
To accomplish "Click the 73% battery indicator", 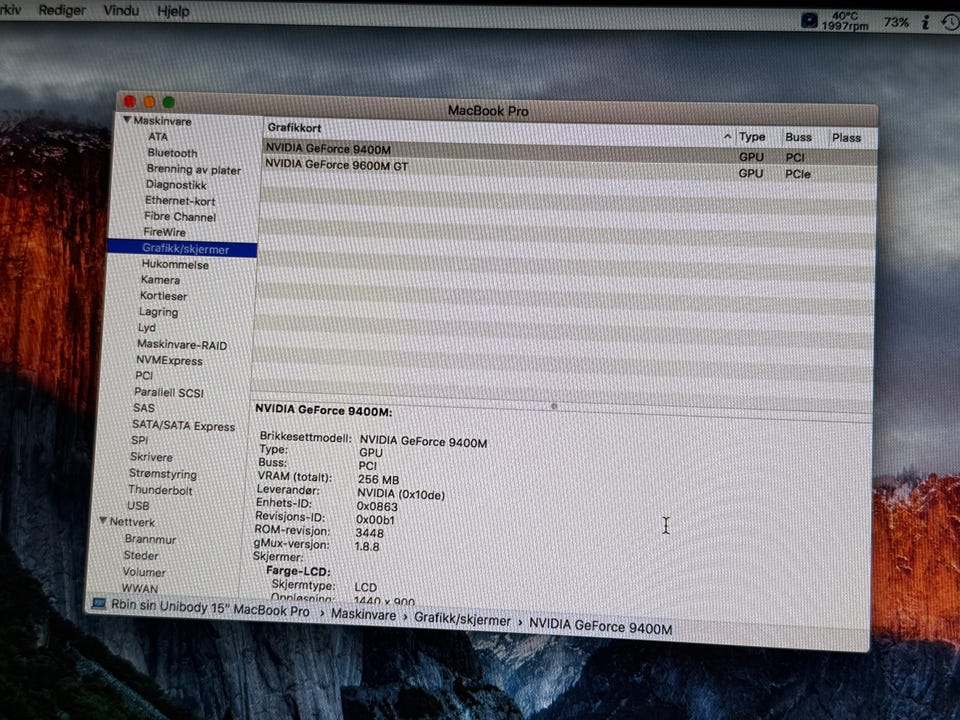I will coord(896,23).
